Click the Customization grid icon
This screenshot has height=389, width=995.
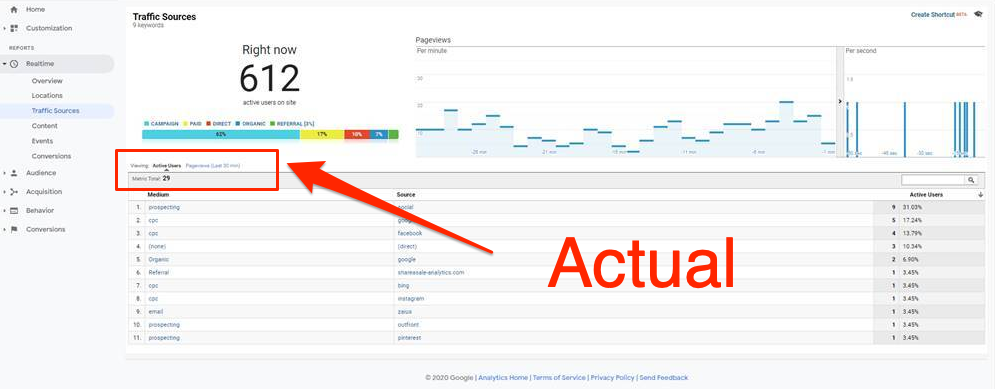coord(14,29)
